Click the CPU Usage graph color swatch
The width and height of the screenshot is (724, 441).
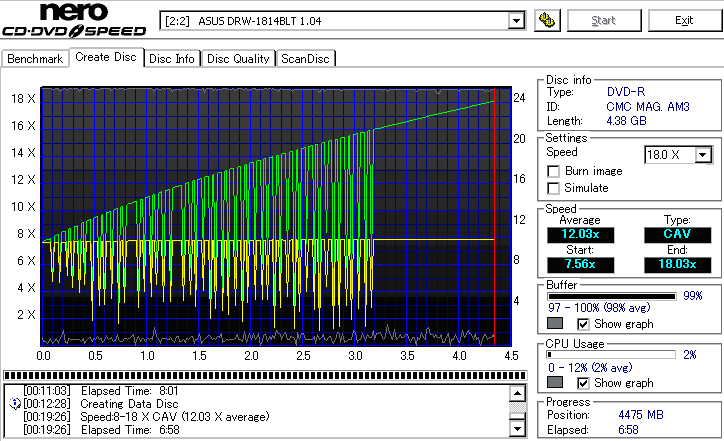555,383
